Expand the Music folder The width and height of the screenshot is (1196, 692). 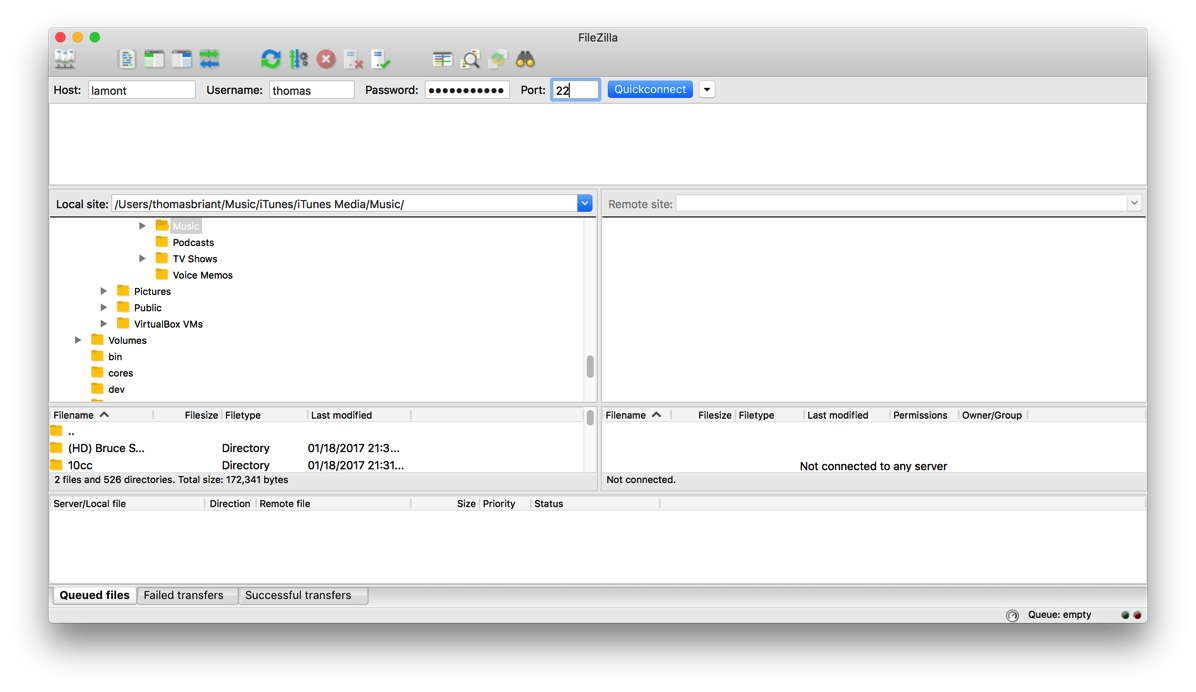(142, 226)
